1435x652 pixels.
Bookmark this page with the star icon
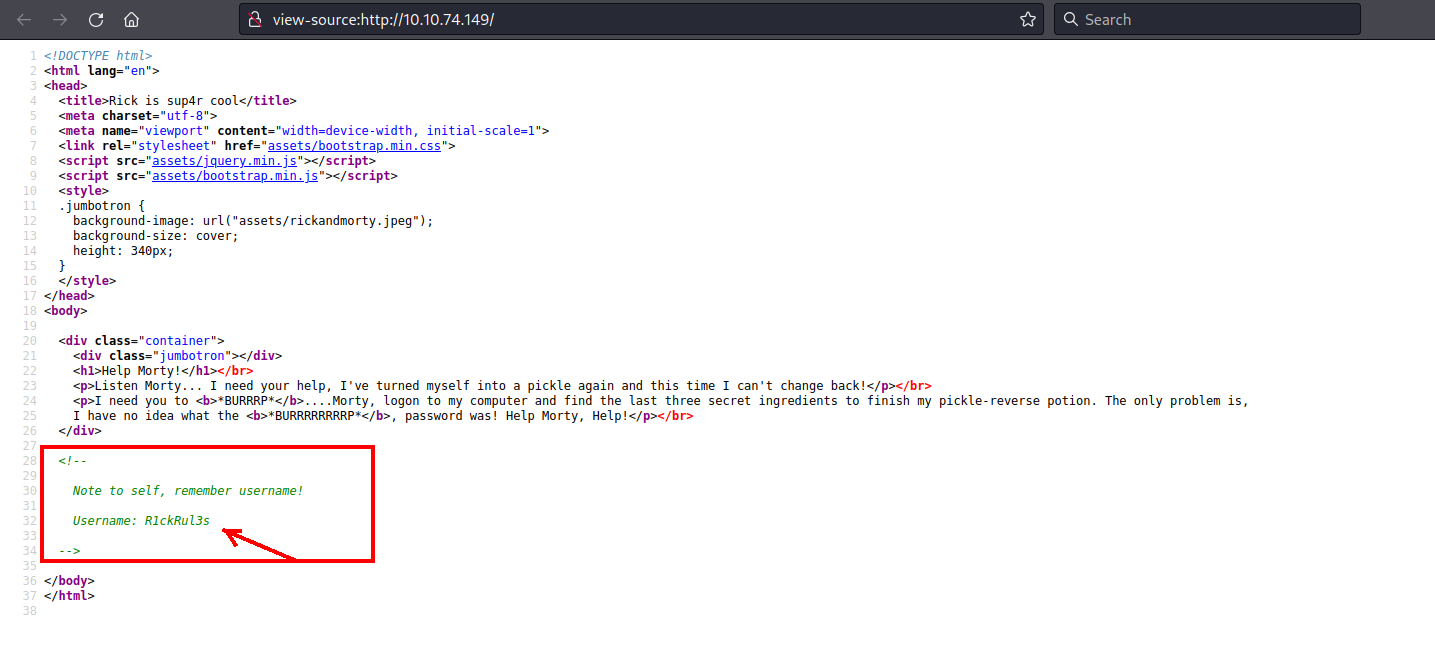1027,19
